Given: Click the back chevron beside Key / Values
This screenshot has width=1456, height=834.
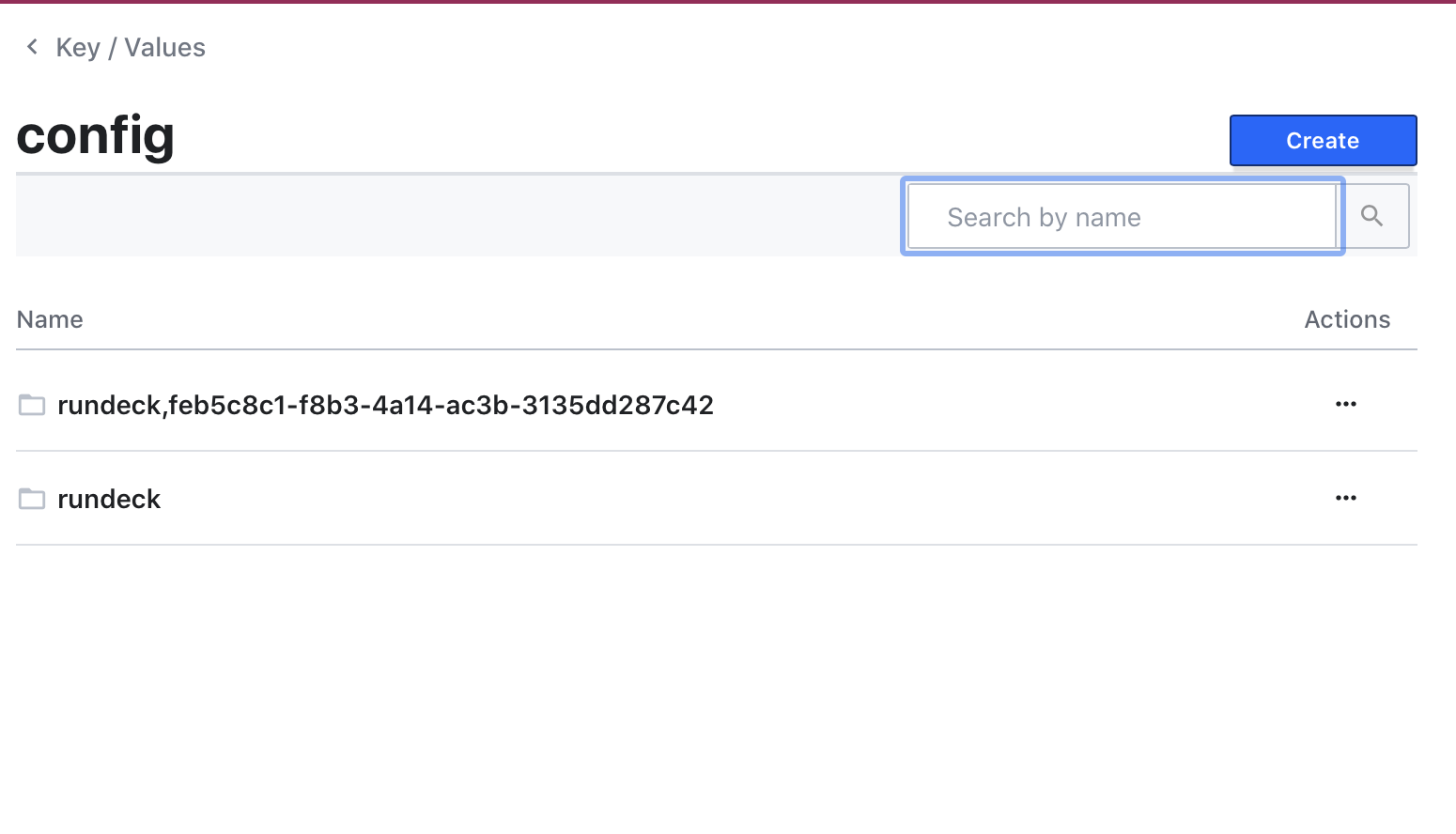Looking at the screenshot, I should (x=32, y=47).
